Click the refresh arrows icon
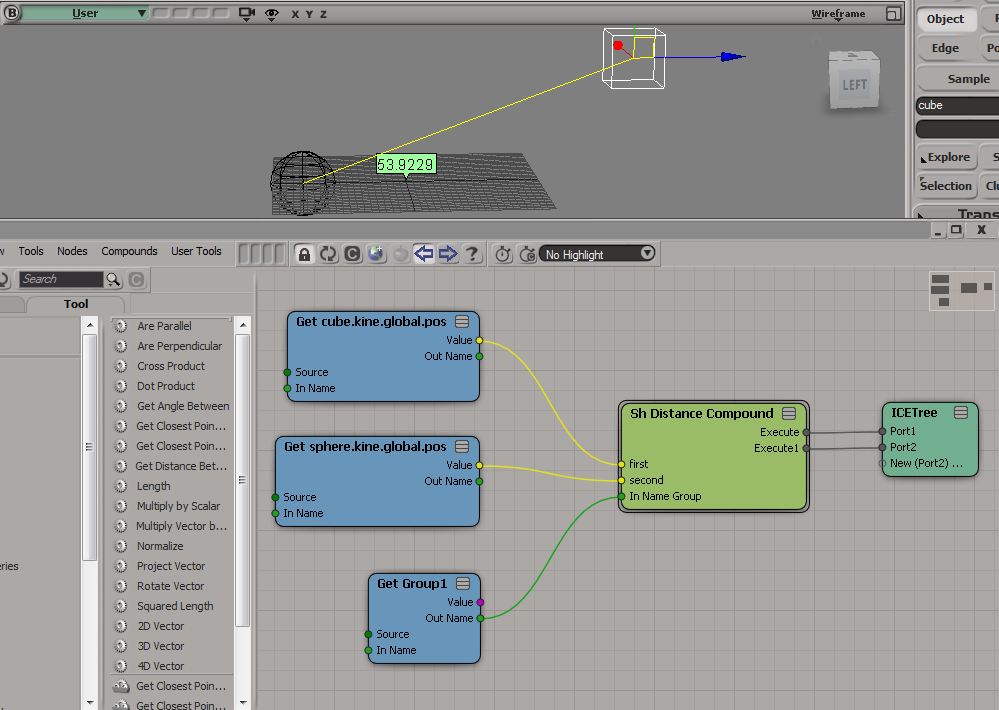 (x=329, y=254)
